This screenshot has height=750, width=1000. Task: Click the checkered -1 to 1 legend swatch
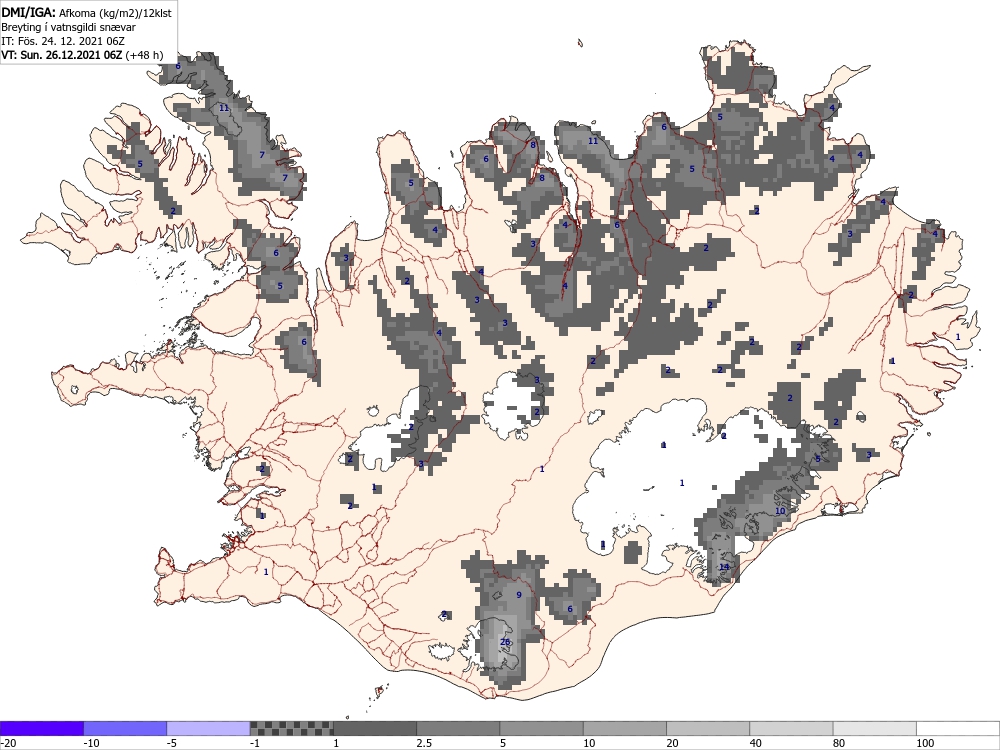point(291,728)
